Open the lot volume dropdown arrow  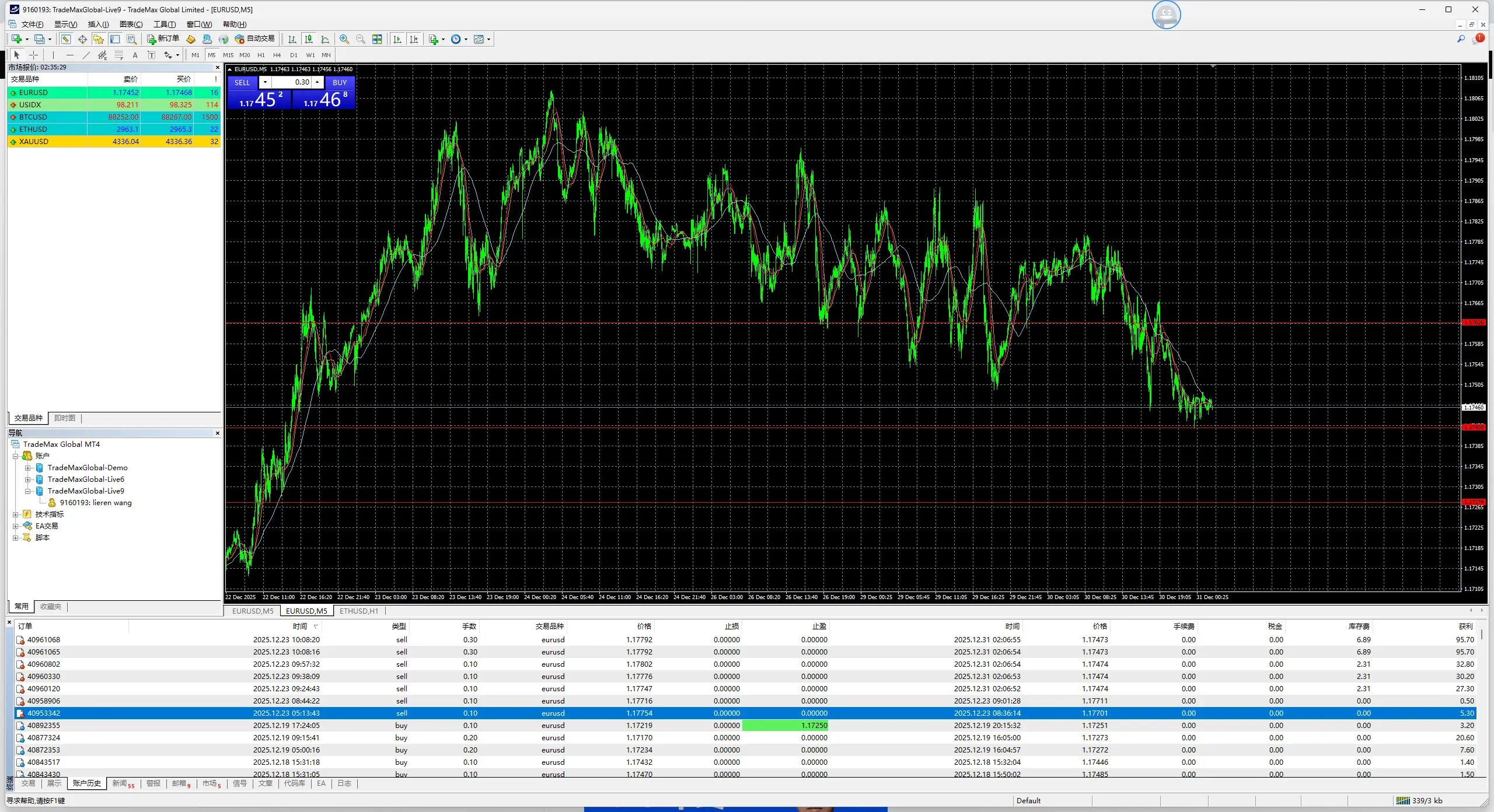(x=265, y=82)
